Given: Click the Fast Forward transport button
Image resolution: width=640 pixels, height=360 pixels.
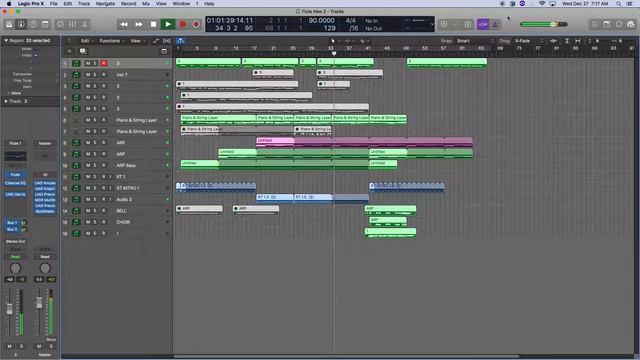Looking at the screenshot, I should (139, 24).
